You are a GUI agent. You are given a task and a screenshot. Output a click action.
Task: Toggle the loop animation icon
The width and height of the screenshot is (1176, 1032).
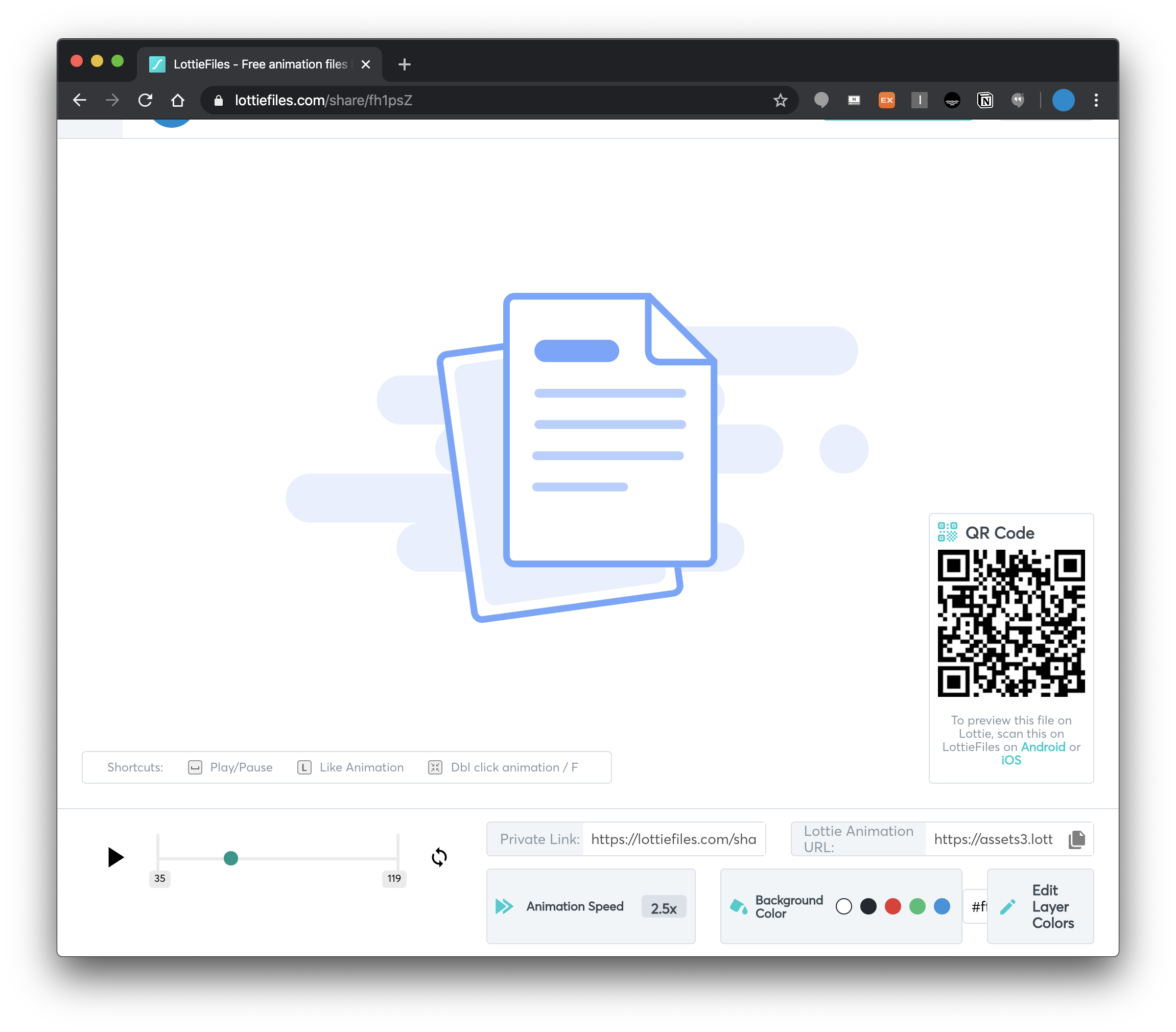tap(439, 857)
